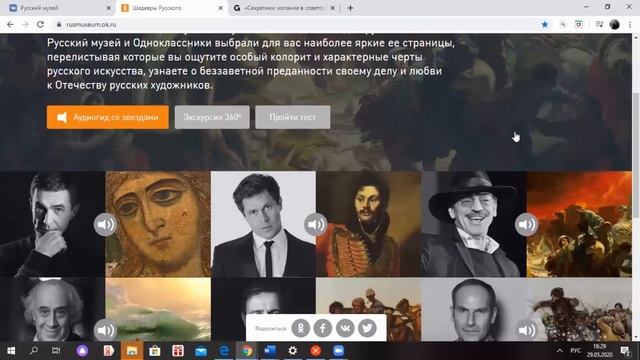The height and width of the screenshot is (360, 640).
Task: Open the hussar portrait painting thumbnail
Action: (369, 224)
